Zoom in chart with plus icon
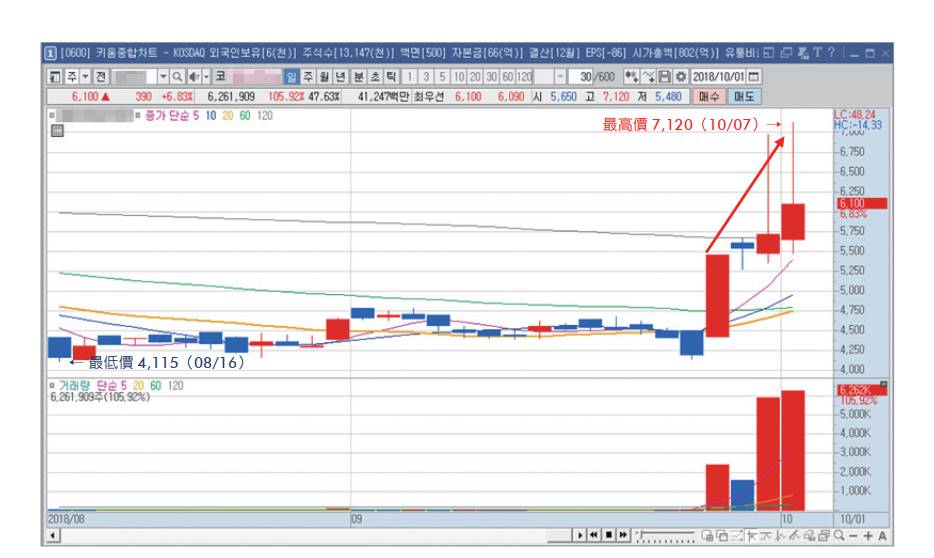This screenshot has height=558, width=934. [868, 536]
